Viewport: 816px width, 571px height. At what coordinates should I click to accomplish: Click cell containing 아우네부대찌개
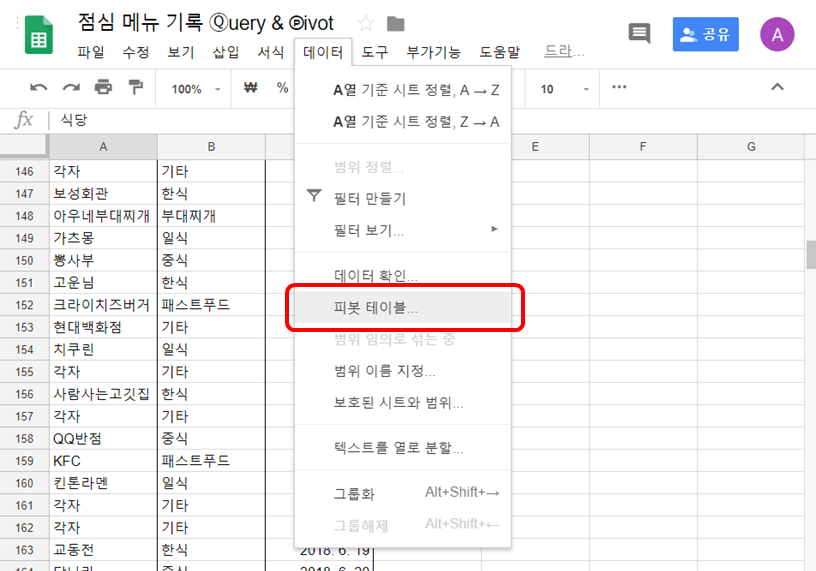[x=103, y=216]
